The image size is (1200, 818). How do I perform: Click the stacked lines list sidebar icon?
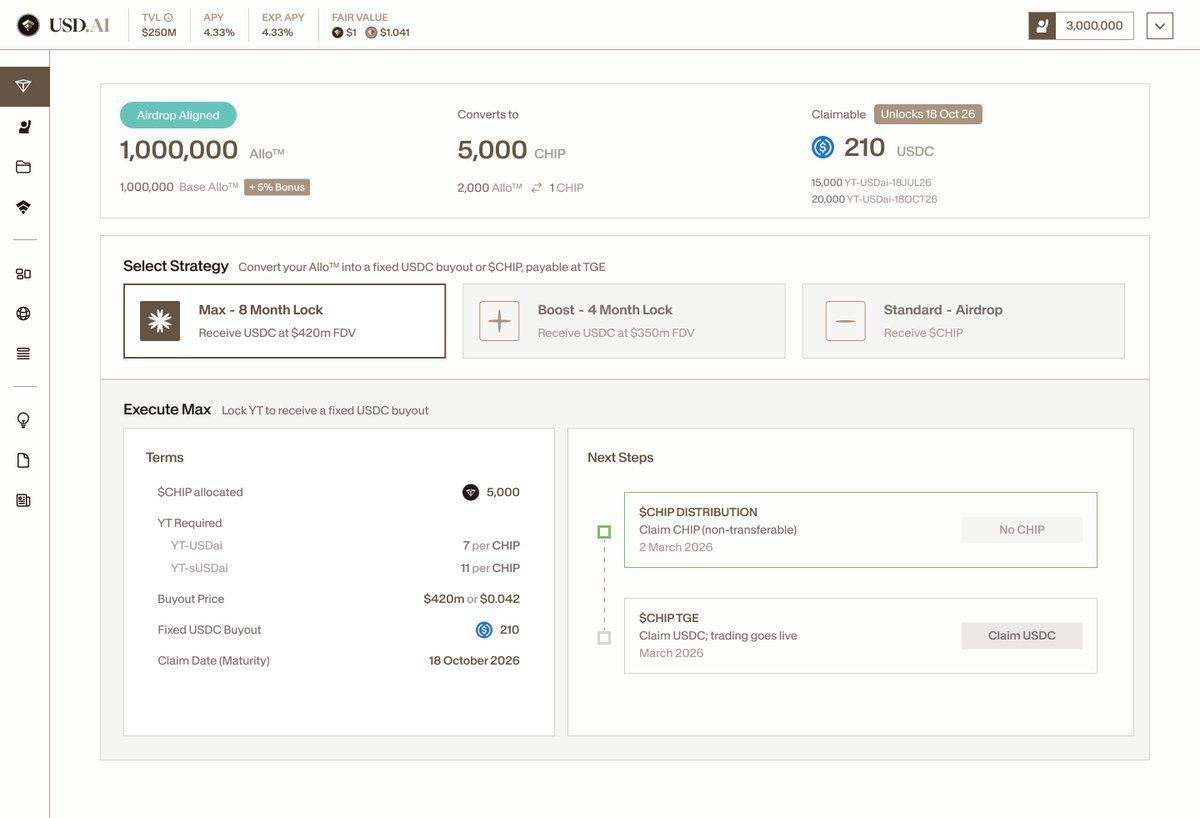click(x=24, y=354)
